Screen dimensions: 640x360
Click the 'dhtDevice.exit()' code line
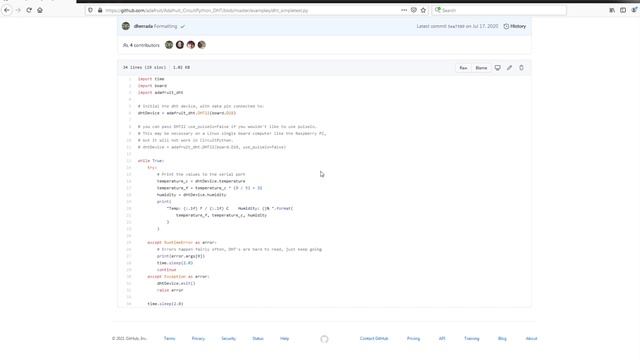tap(176, 283)
